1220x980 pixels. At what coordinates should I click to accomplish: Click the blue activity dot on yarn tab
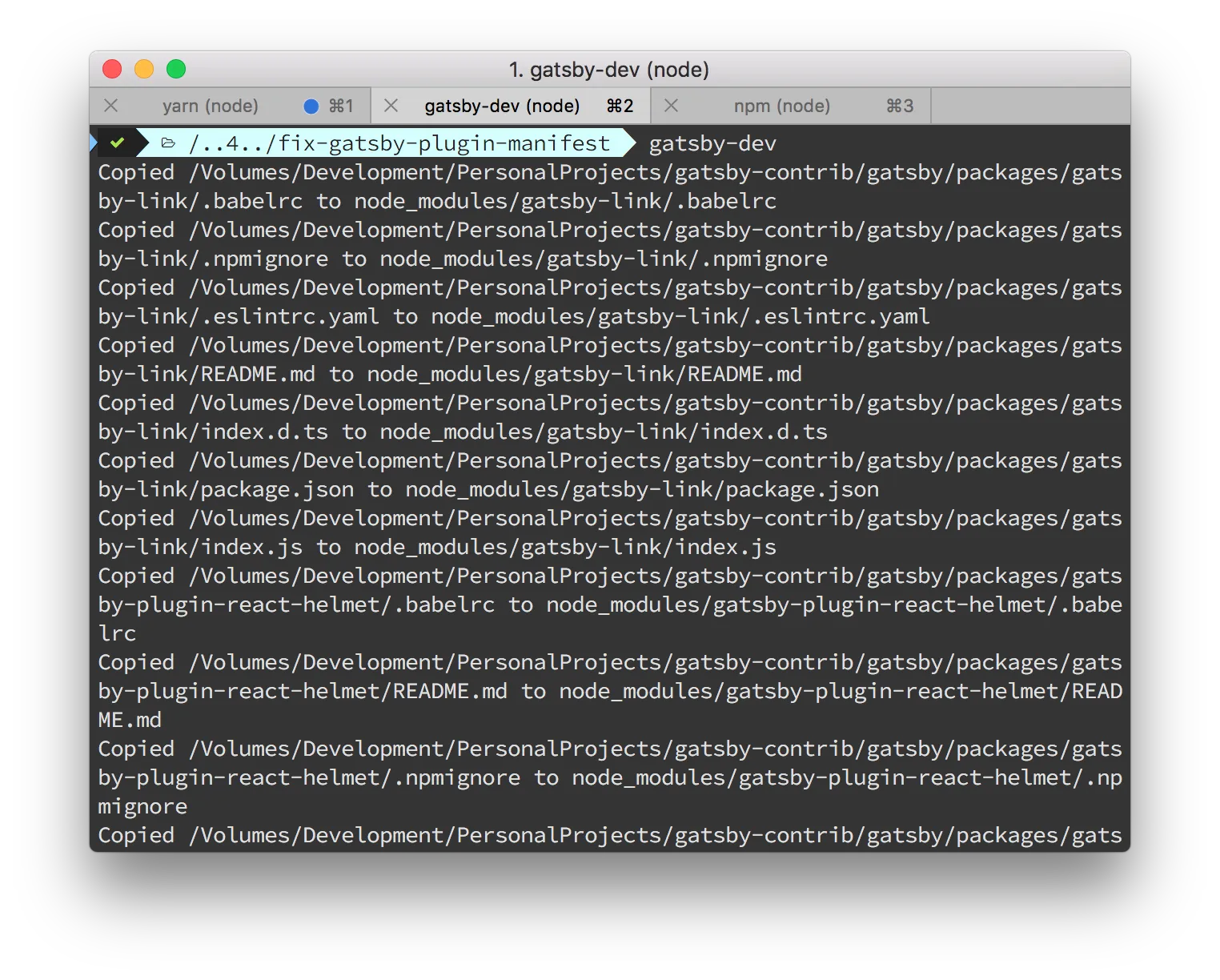311,106
